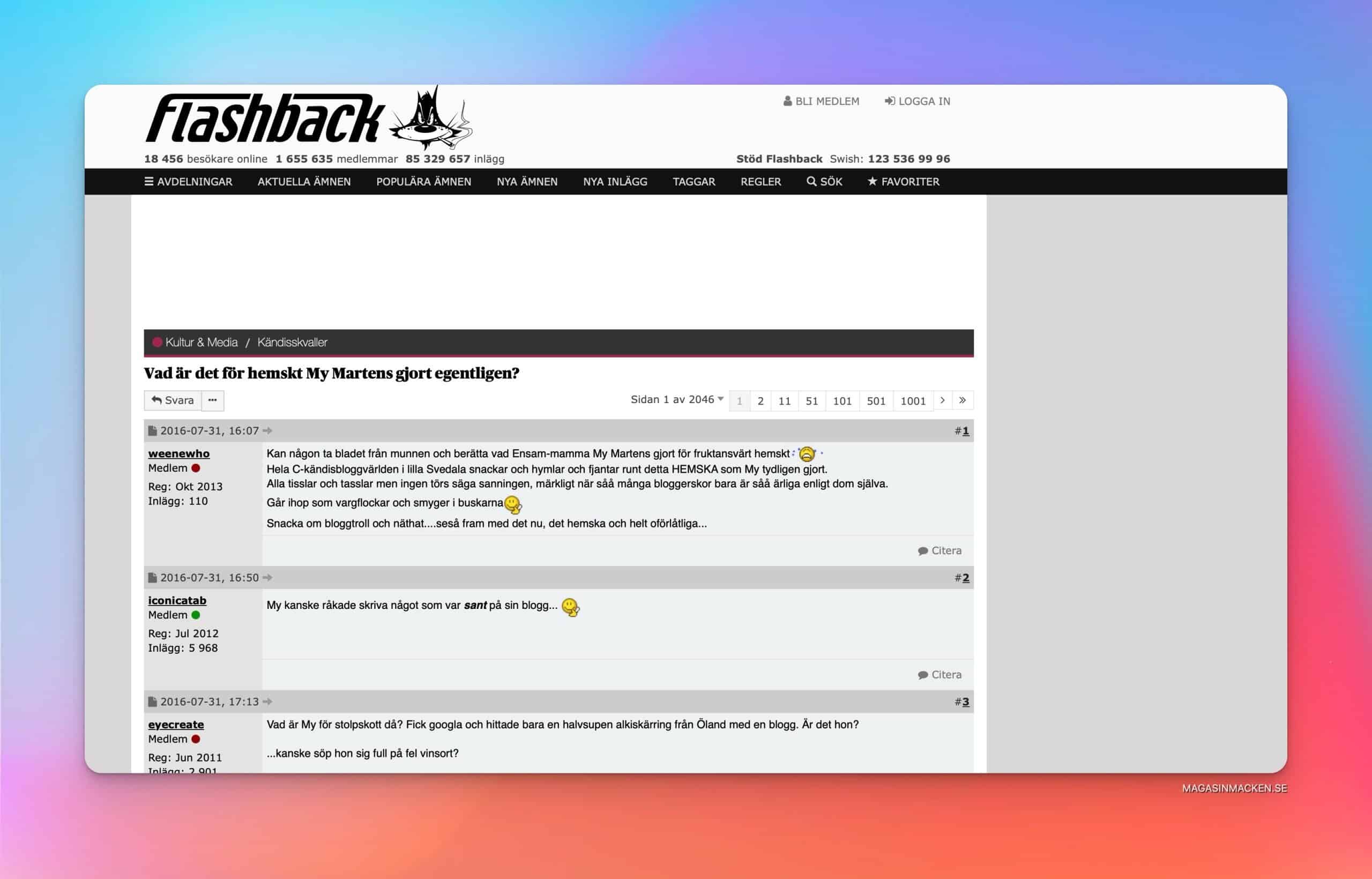
Task: Open user profile iconicatab
Action: (177, 600)
